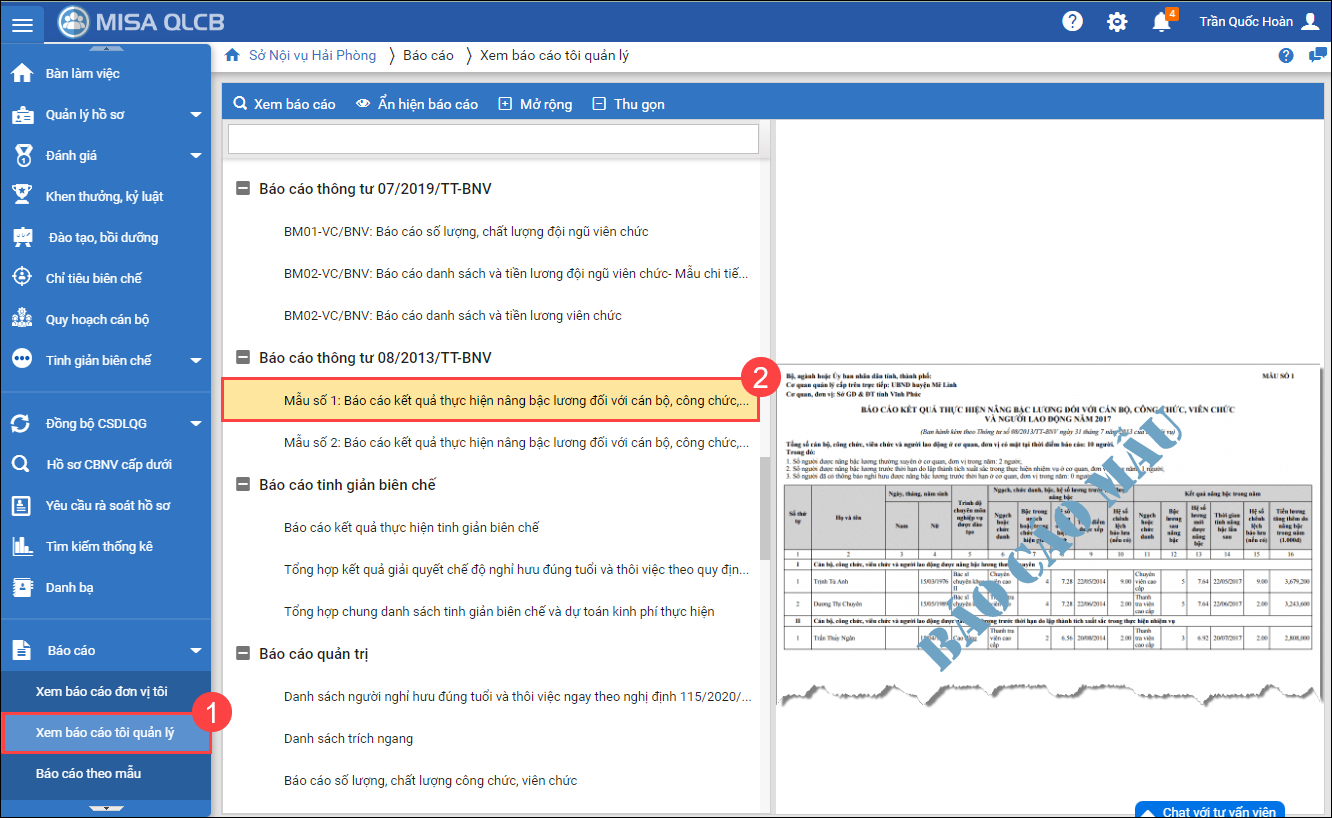Open the settings gear icon
The height and width of the screenshot is (818, 1332).
point(1117,22)
